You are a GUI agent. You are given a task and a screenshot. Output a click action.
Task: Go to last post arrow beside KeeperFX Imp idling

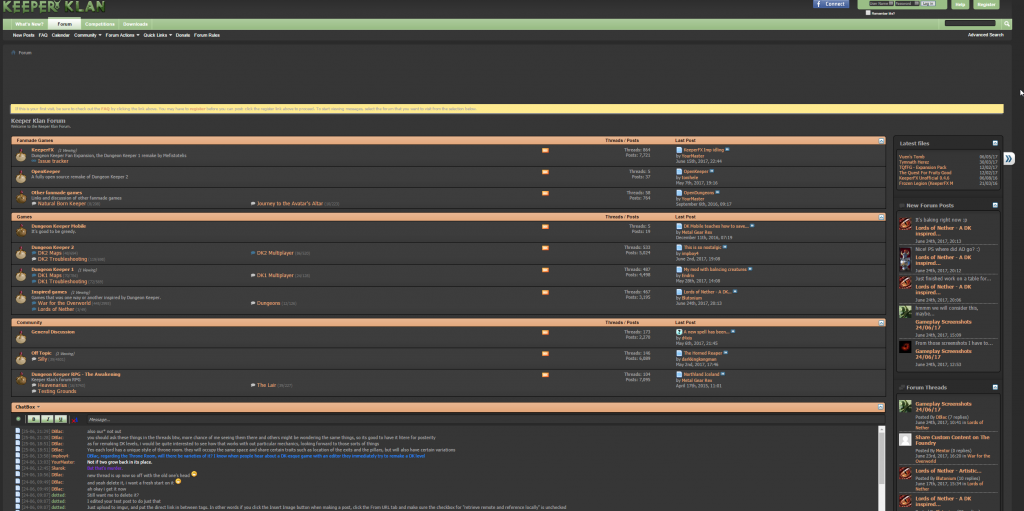coord(728,150)
